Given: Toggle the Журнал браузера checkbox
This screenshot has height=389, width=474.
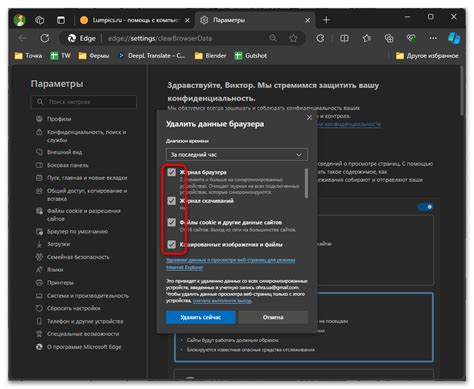Looking at the screenshot, I should (x=171, y=172).
